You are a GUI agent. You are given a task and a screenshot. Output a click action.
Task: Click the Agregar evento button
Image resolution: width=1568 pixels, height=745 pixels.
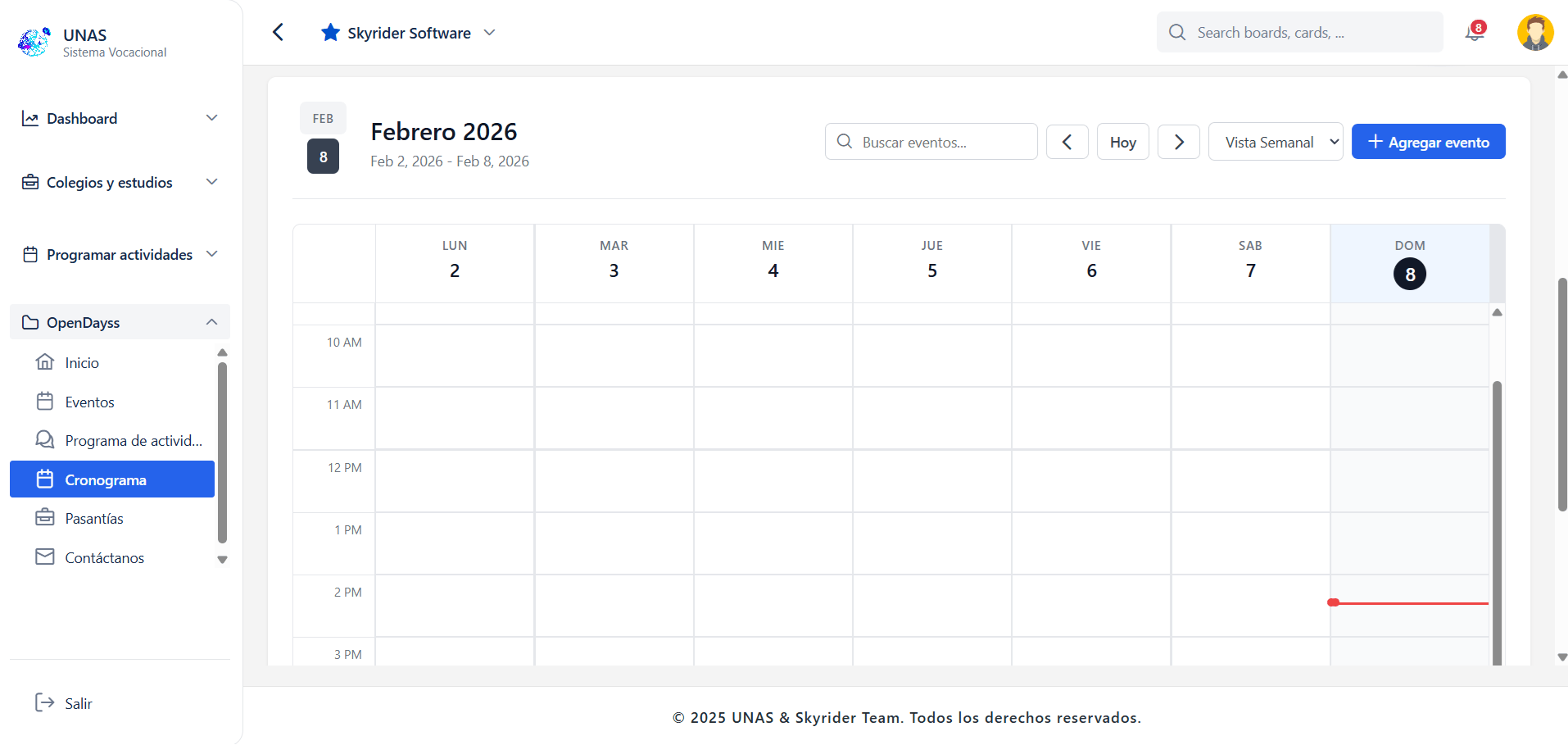(1427, 142)
